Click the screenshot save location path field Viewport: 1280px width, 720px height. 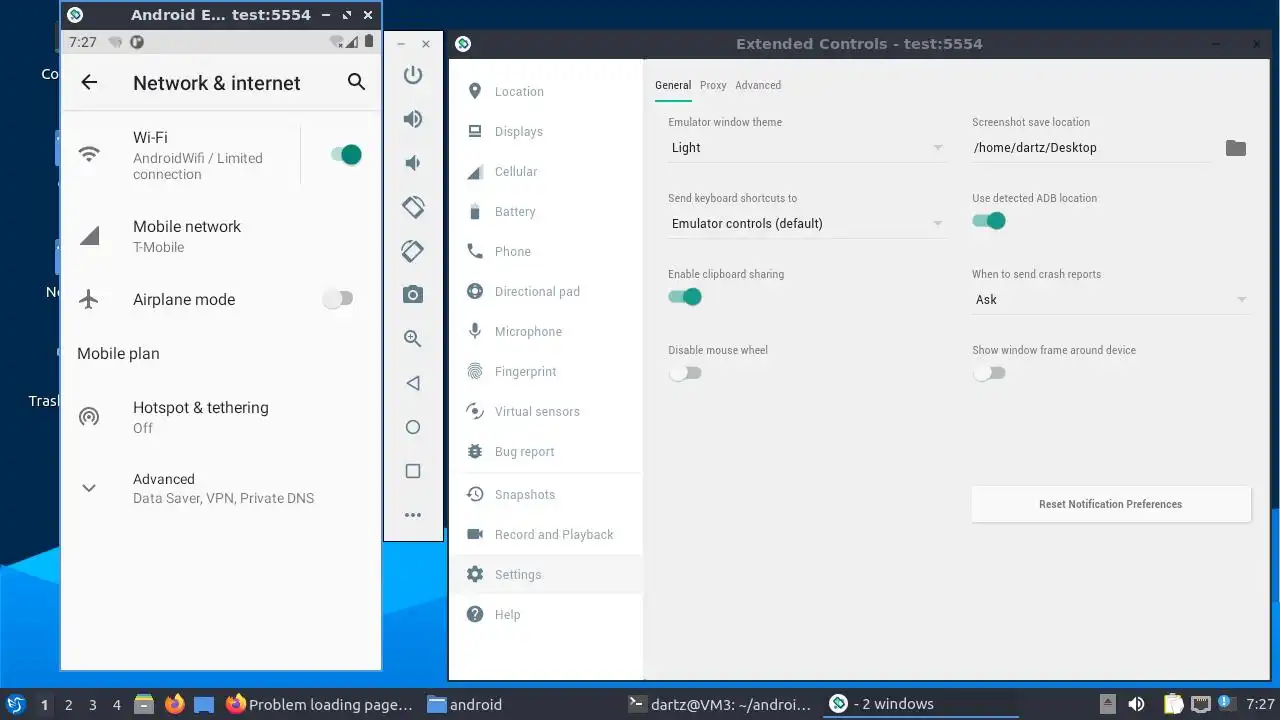1091,148
